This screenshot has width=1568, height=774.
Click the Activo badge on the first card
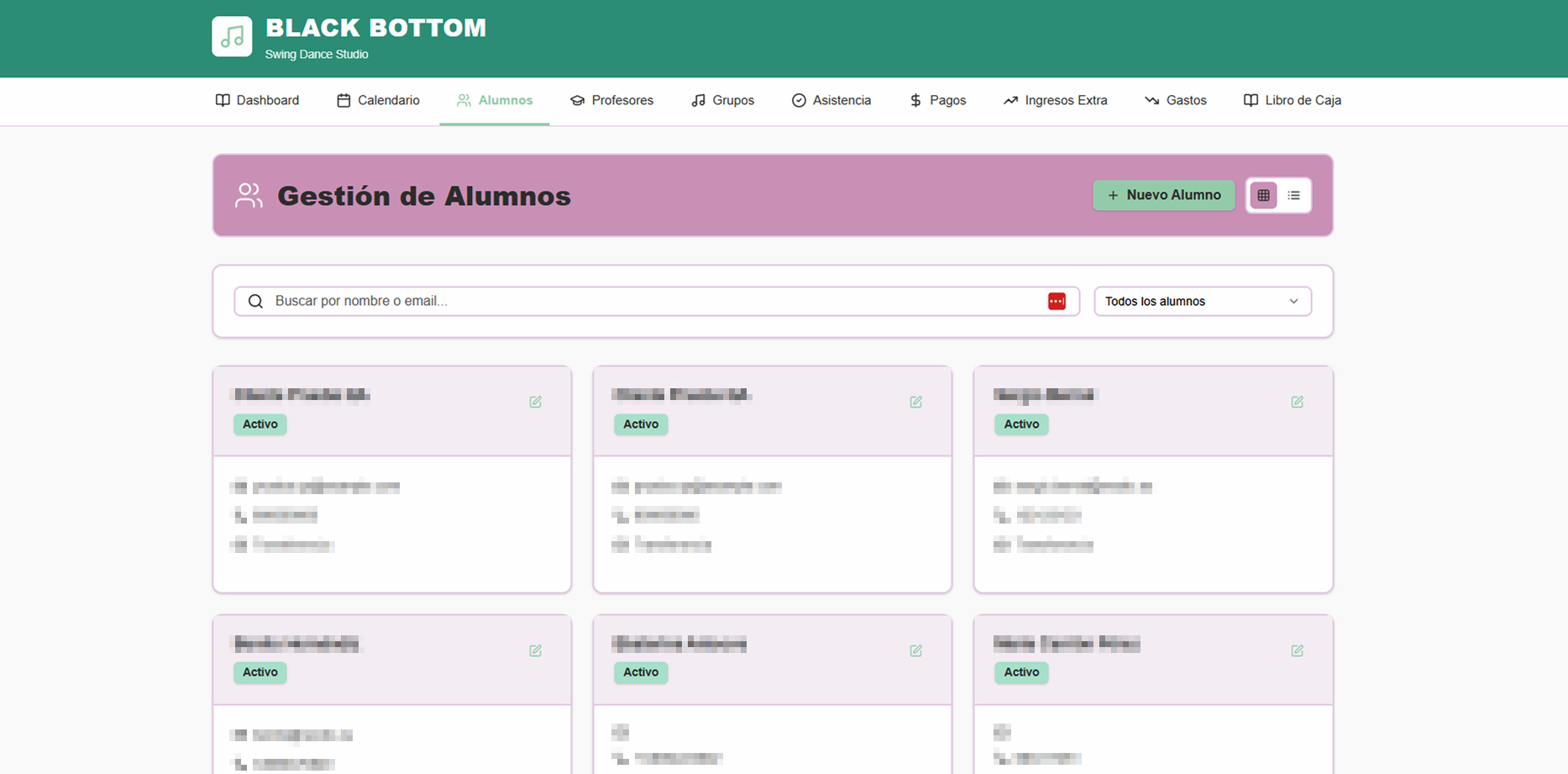(x=260, y=424)
